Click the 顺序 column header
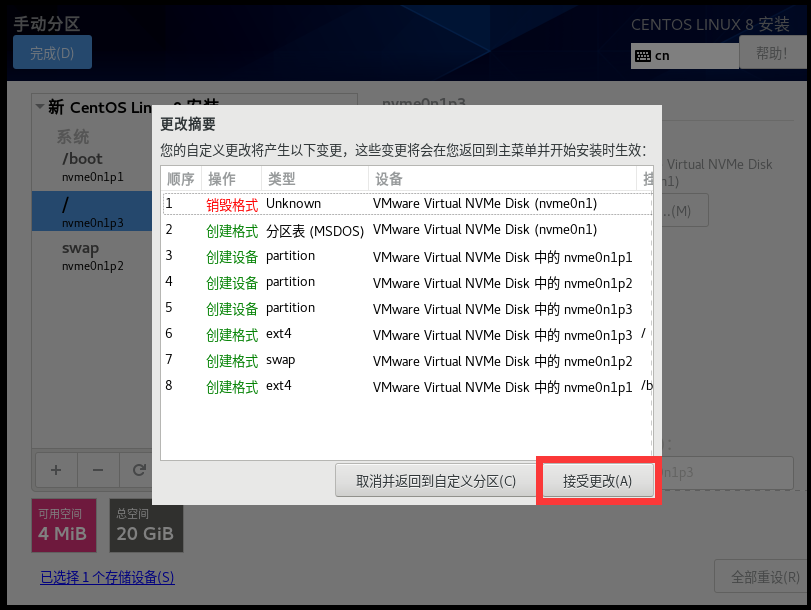The image size is (811, 610). [181, 179]
